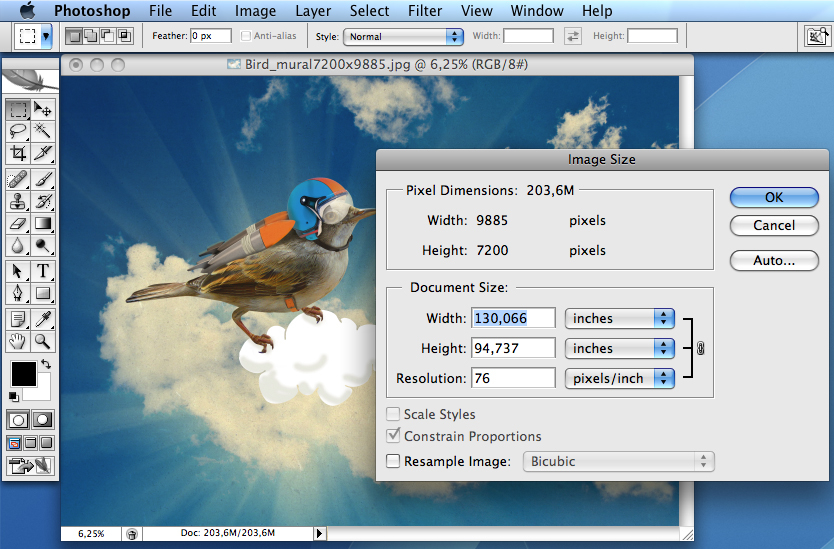Open the Width units dropdown in Document Size
This screenshot has width=834, height=549.
(620, 318)
